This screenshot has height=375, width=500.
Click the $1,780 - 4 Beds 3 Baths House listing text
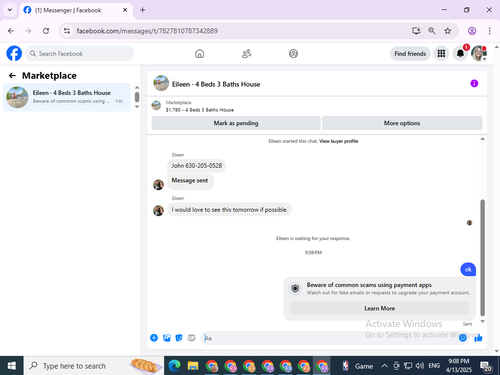[200, 110]
